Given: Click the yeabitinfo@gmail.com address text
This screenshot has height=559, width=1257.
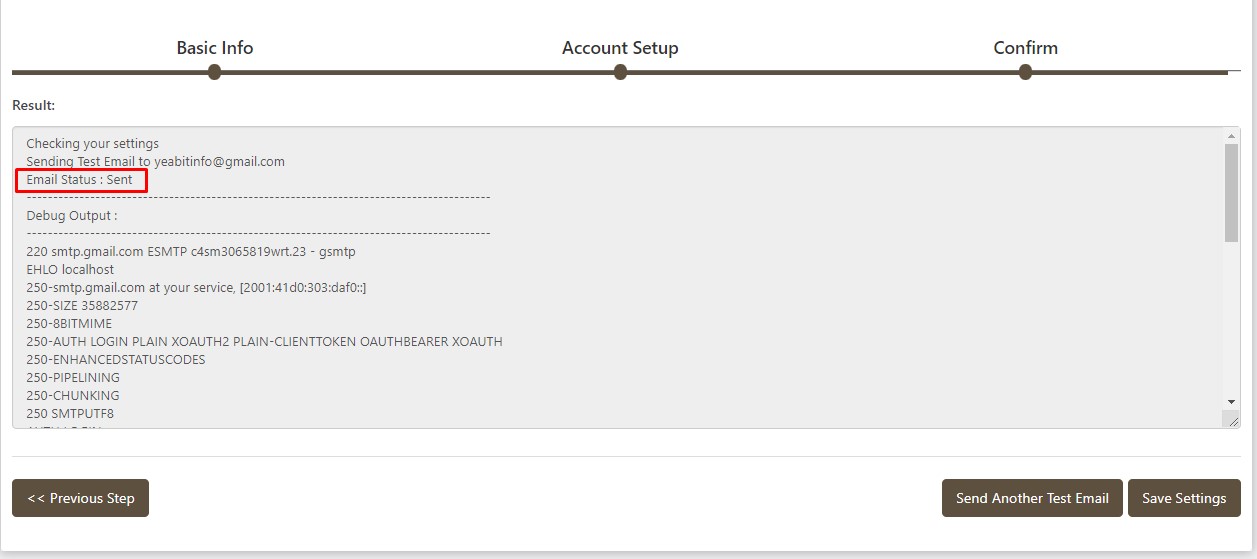Looking at the screenshot, I should 220,161.
